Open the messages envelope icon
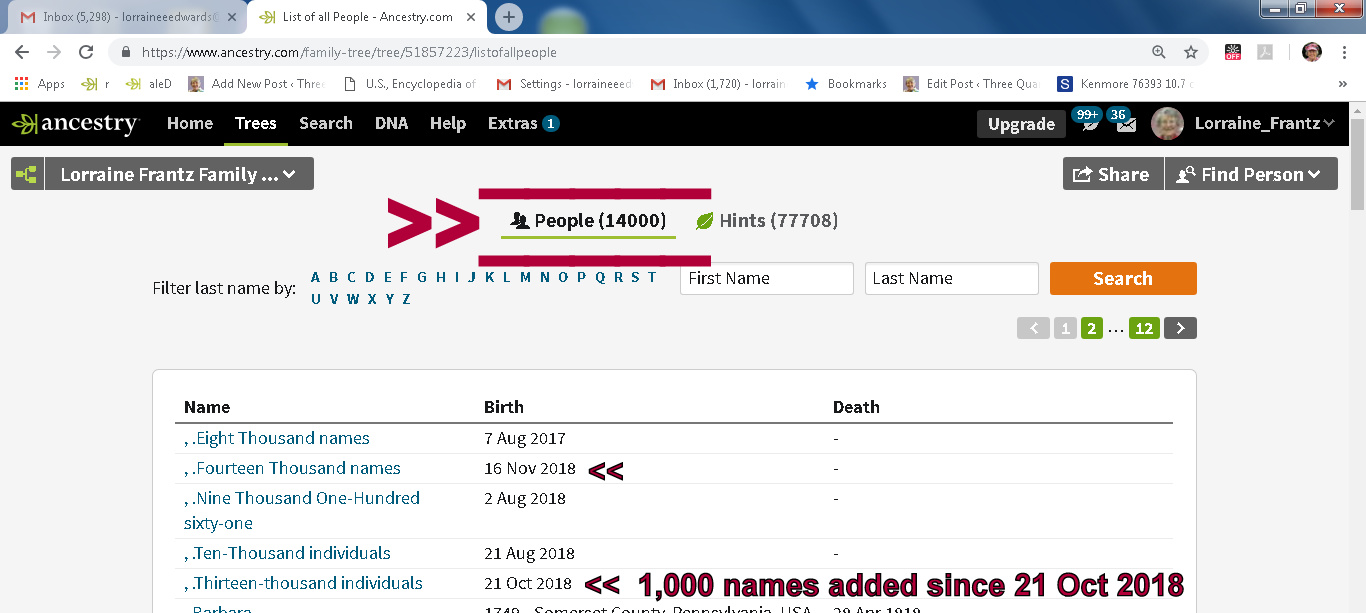This screenshot has height=613, width=1366. click(1126, 124)
